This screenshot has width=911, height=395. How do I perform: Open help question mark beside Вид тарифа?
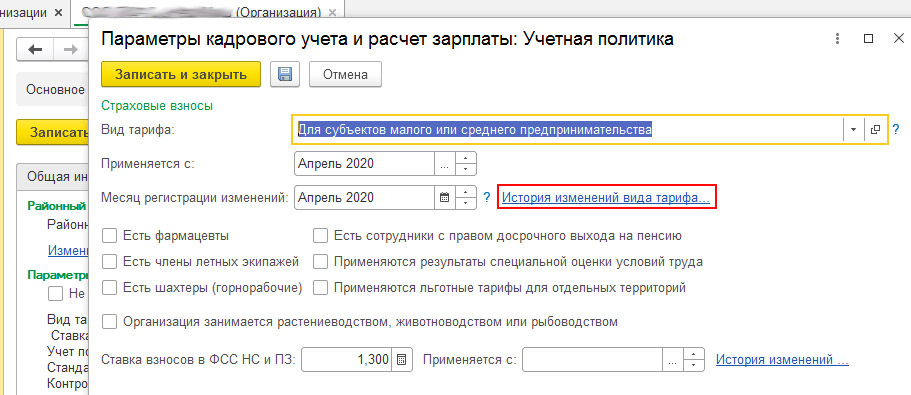896,130
